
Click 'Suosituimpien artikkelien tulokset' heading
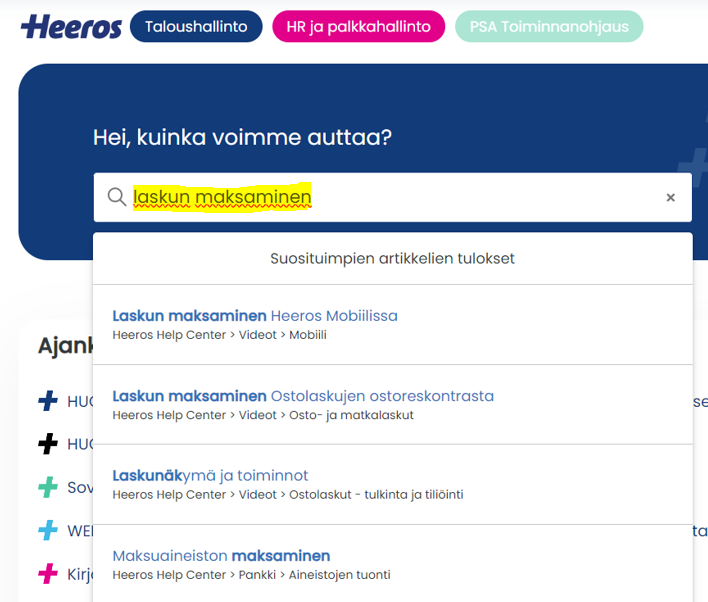pos(392,259)
